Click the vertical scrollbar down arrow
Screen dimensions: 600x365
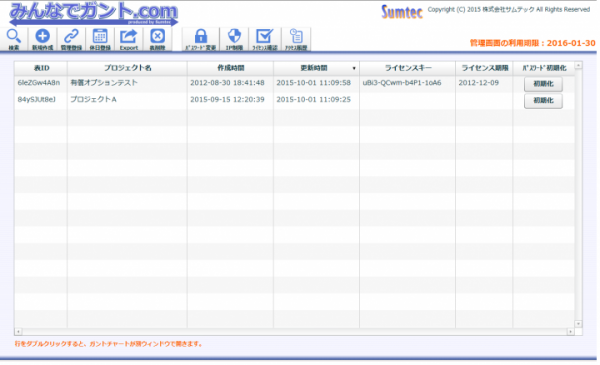click(x=578, y=324)
